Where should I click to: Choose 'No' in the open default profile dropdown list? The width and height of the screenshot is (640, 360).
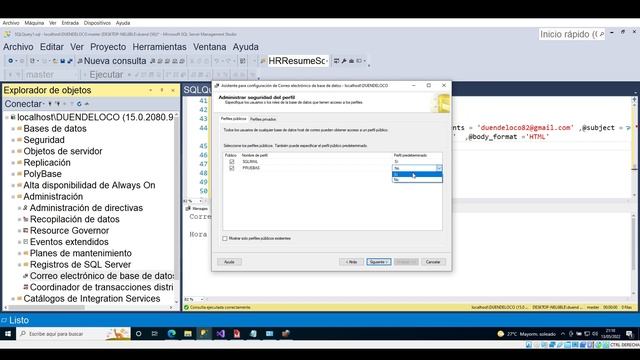[x=417, y=180]
